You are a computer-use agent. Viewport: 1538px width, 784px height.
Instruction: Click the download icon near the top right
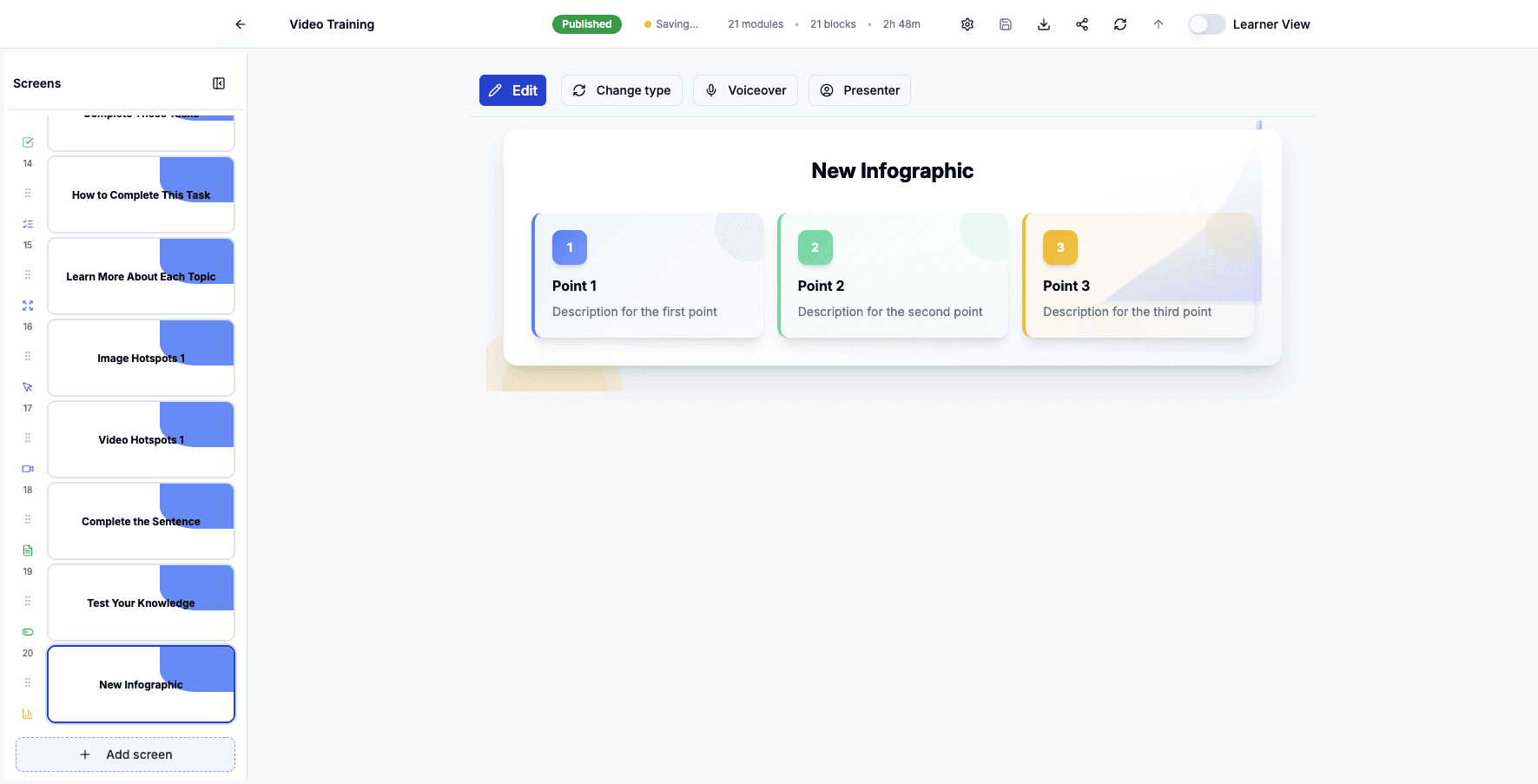1043,23
